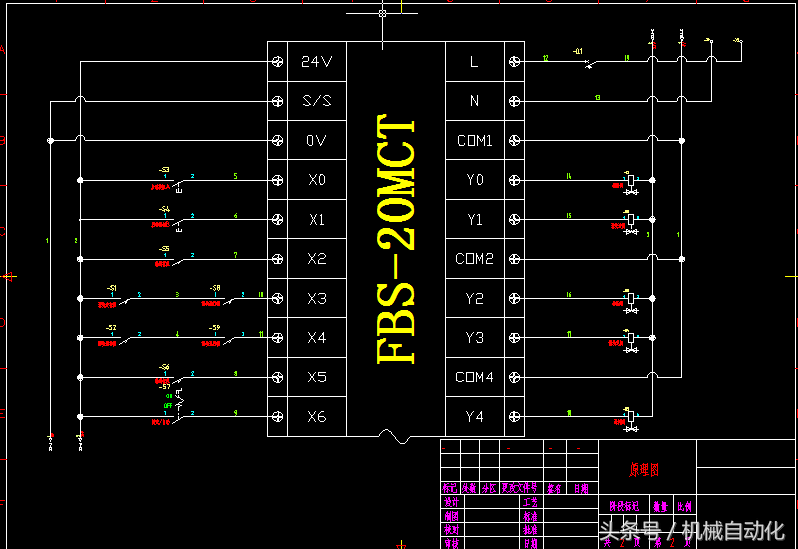The height and width of the screenshot is (549, 798).
Task: Click the 机械自动化 watermark text
Action: pos(733,531)
